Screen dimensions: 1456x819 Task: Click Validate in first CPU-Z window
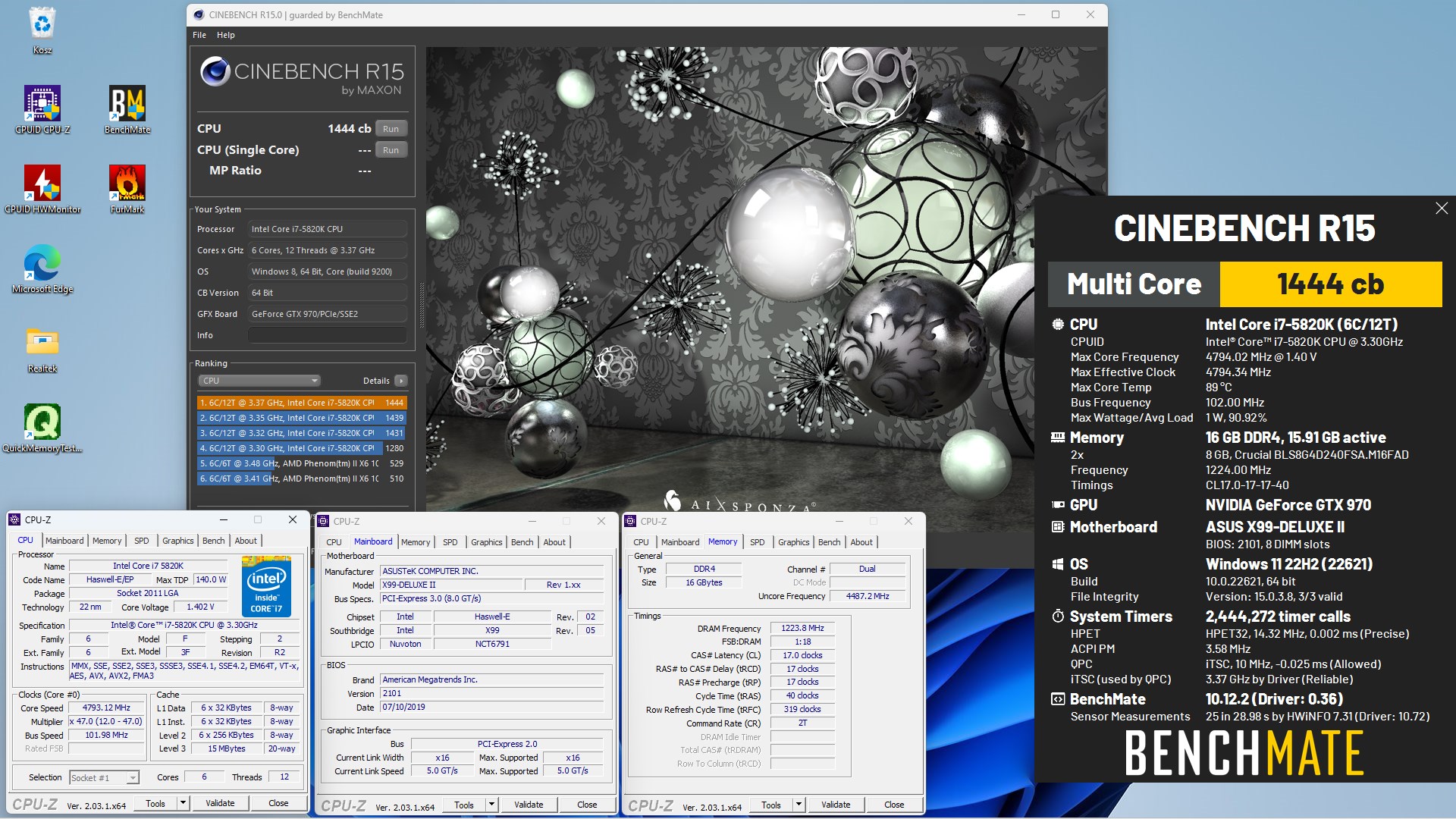point(220,803)
